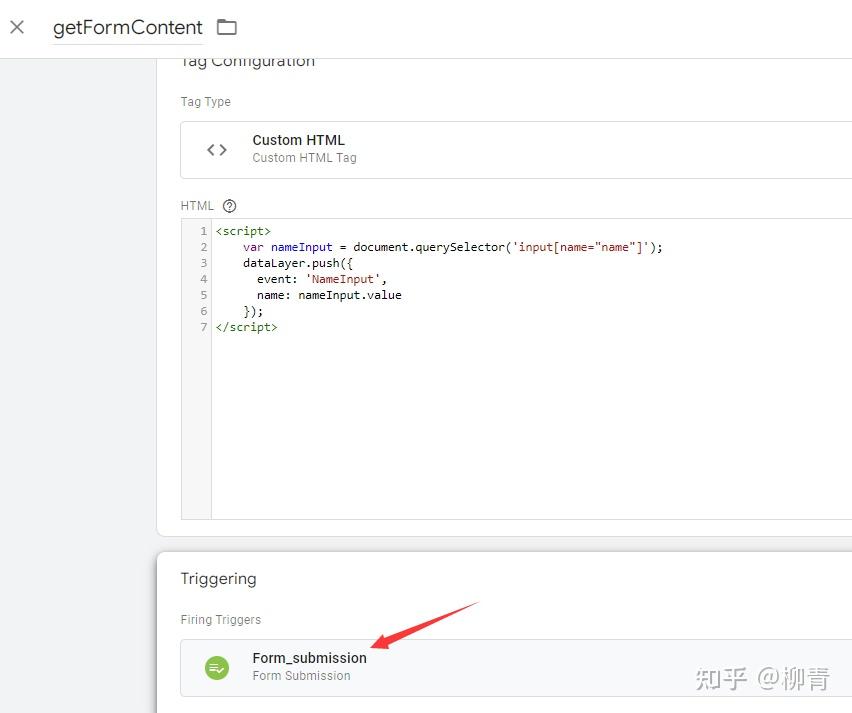
Task: Open the Form_submission firing trigger
Action: pyautogui.click(x=310, y=658)
